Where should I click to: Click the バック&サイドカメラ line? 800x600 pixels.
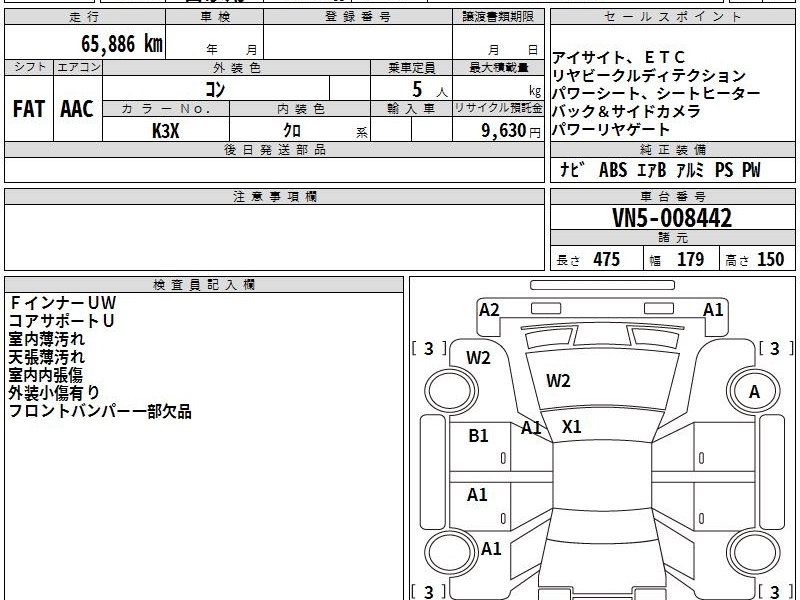click(626, 111)
